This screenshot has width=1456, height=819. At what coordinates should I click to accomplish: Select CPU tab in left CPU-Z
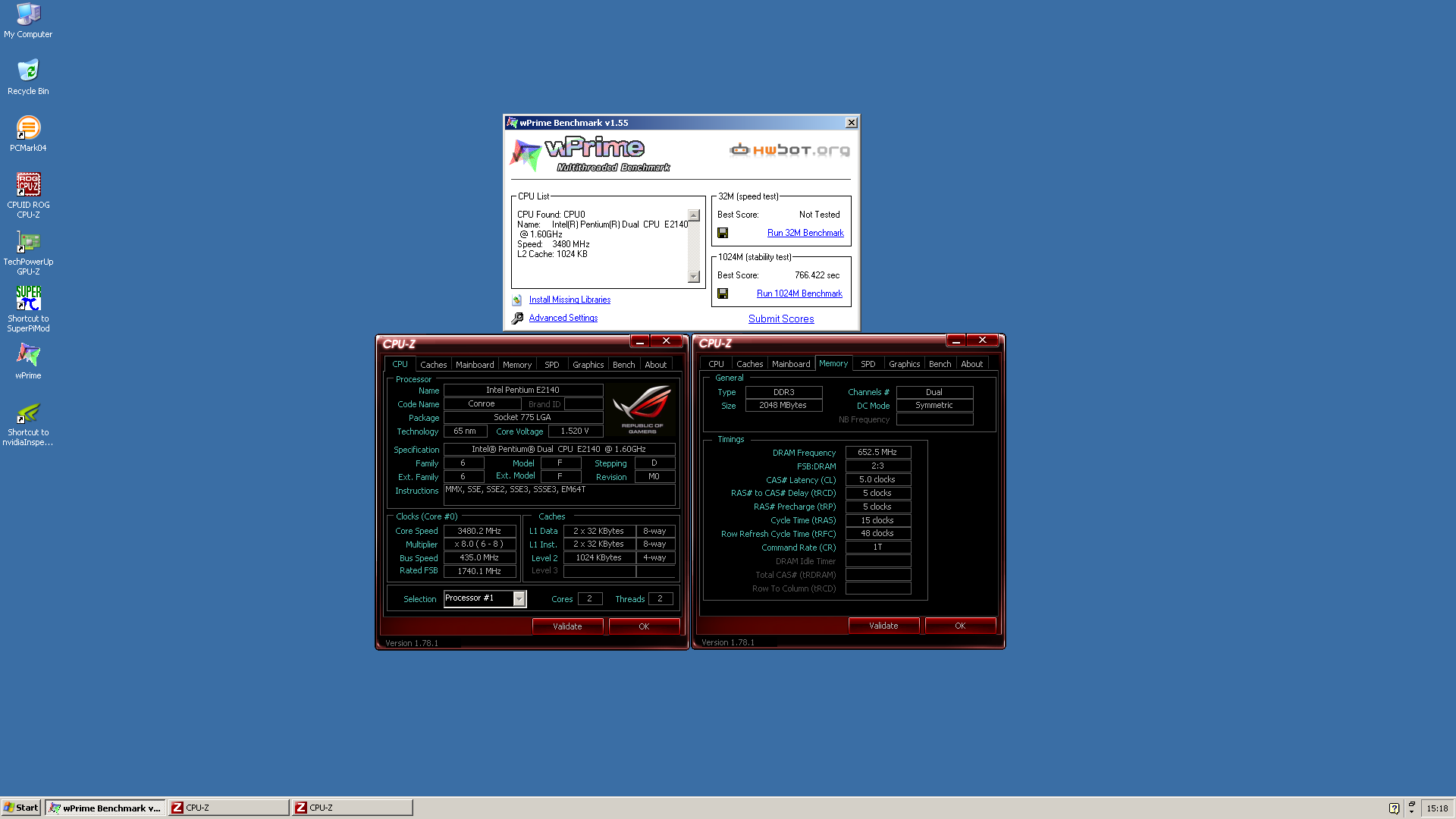[x=400, y=365]
